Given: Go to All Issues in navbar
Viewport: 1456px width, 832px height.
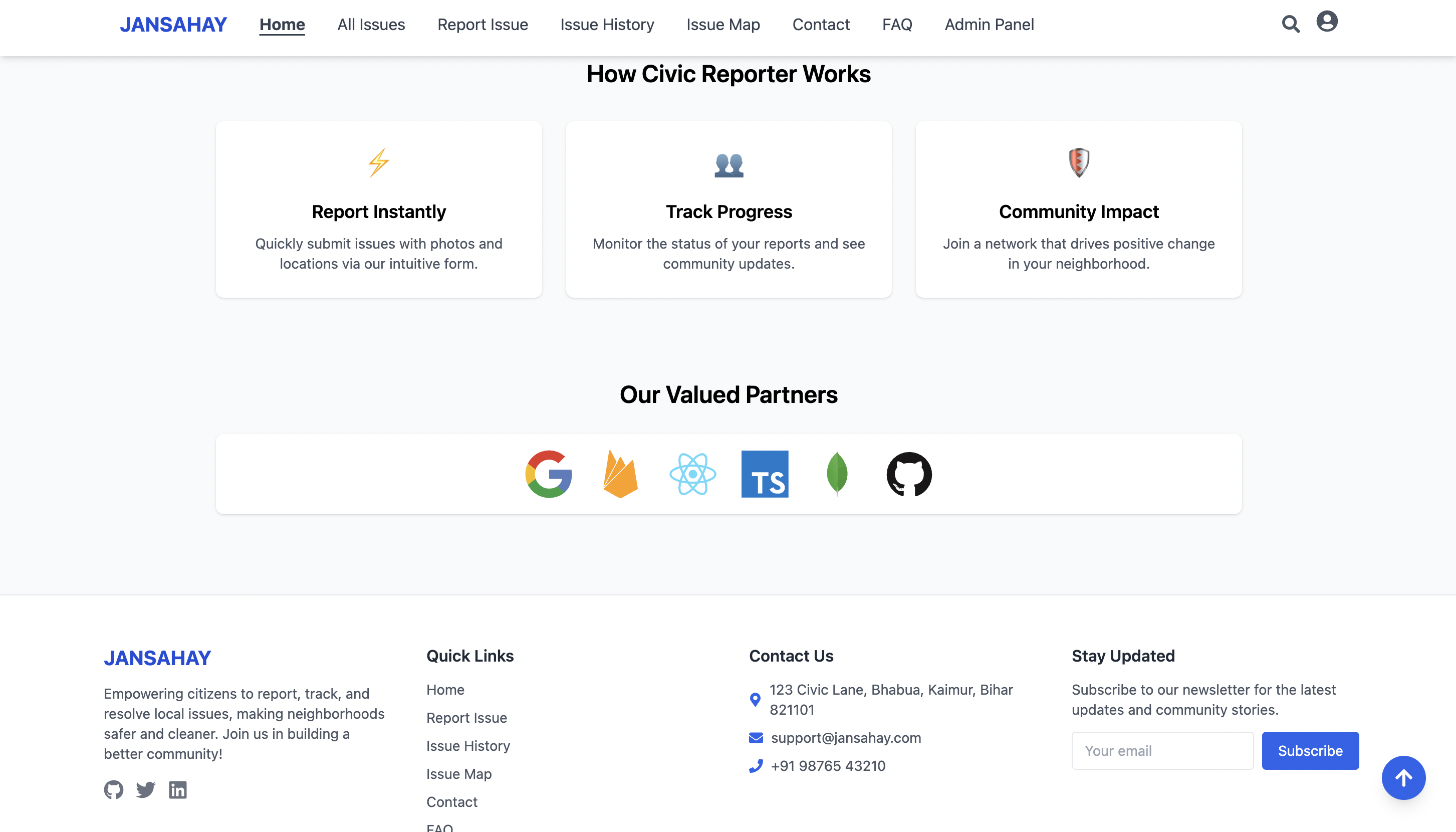Looking at the screenshot, I should 371,25.
